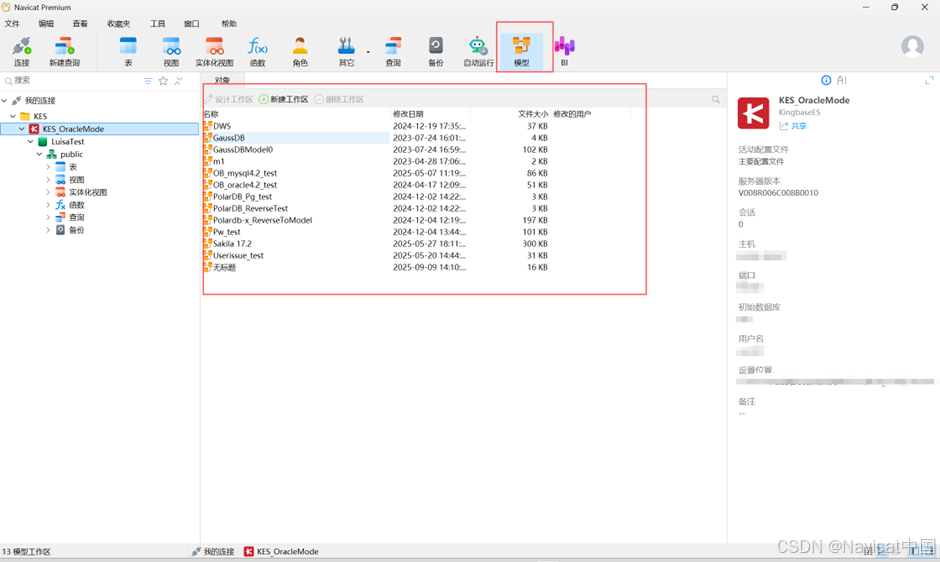Click the Others (其它) toolbar icon
The image size is (940, 562).
tap(346, 52)
